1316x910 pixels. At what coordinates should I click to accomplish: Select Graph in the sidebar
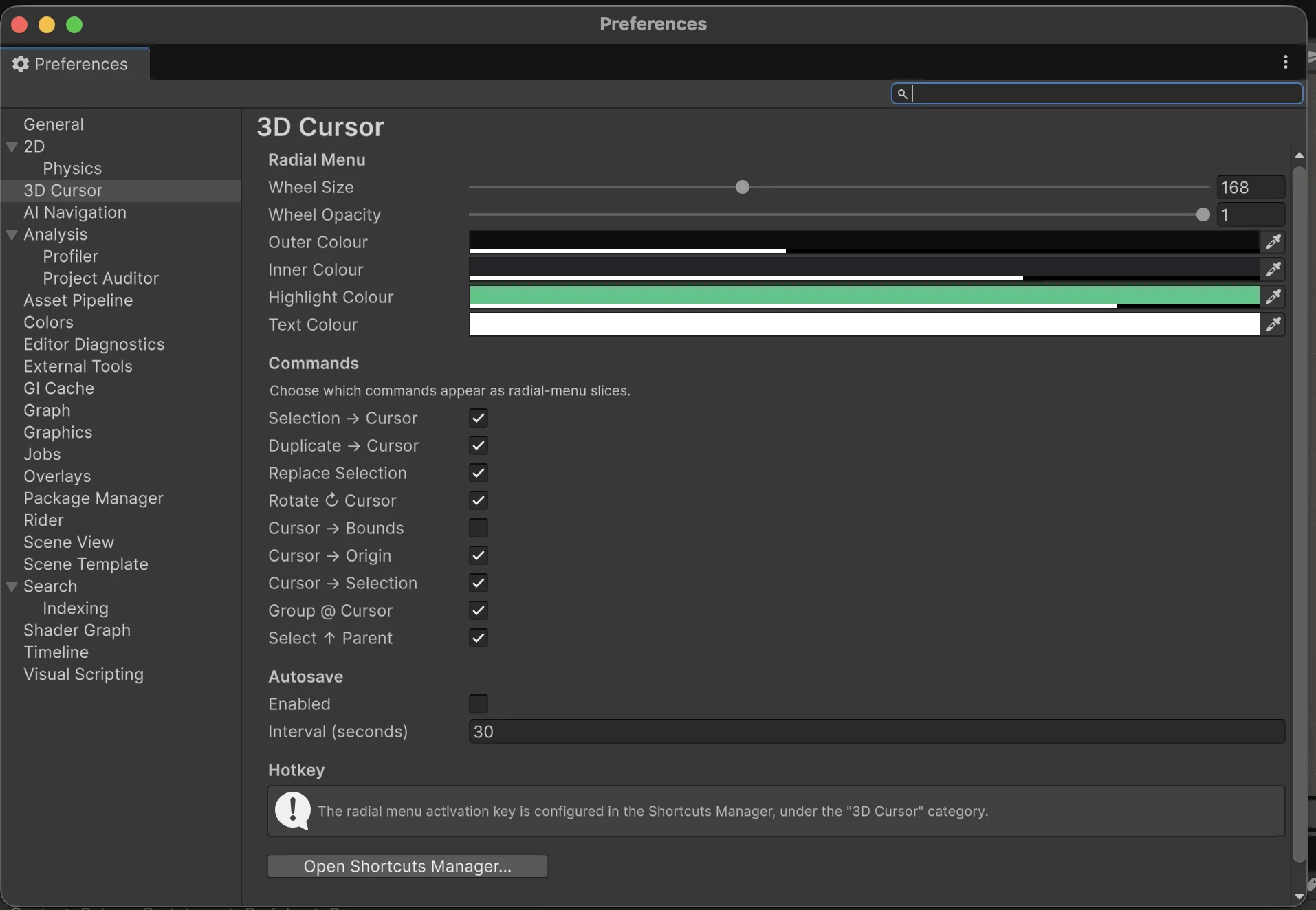coord(47,410)
